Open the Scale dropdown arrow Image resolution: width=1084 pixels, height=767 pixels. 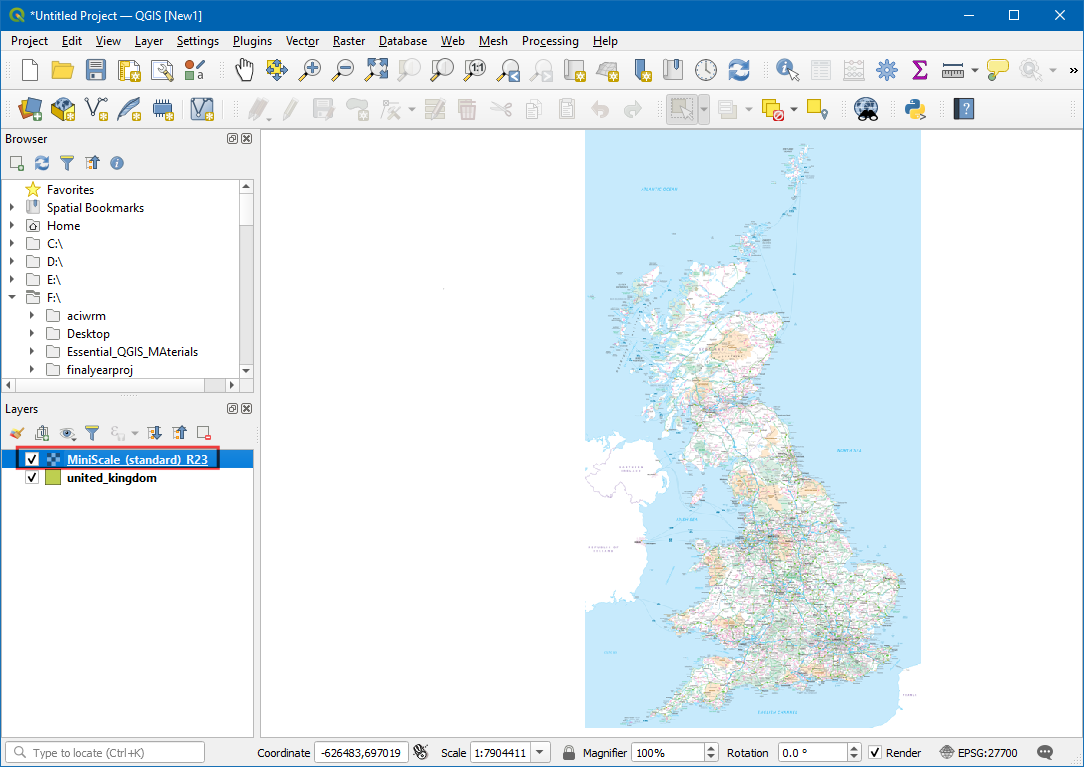point(540,753)
